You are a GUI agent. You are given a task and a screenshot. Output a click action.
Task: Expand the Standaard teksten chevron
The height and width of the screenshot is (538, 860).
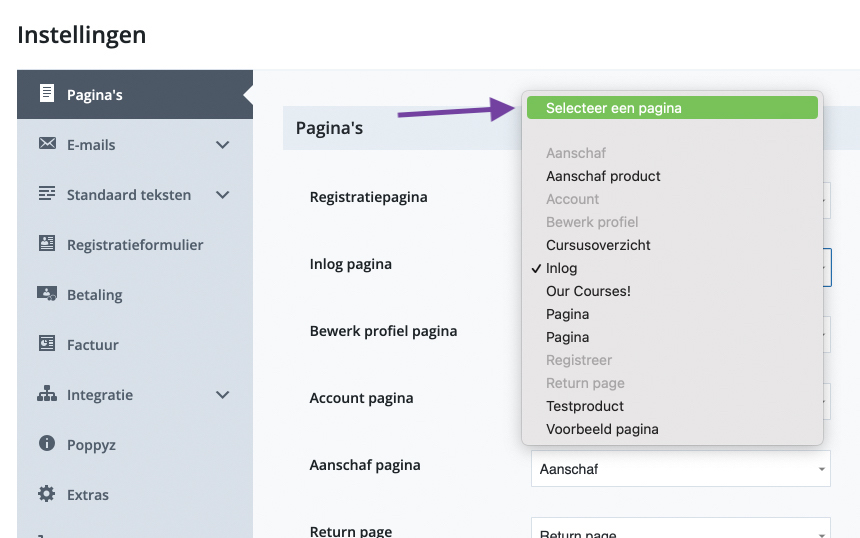point(222,195)
